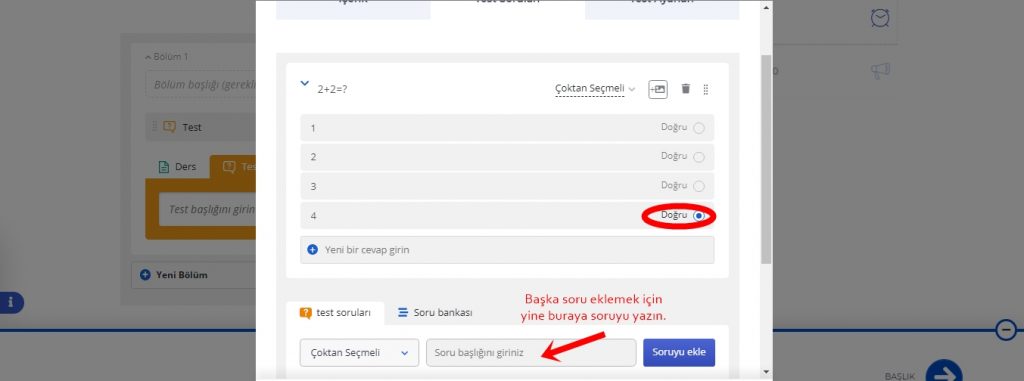Open Çoktan Seçmeli combo box for new question
The width and height of the screenshot is (1024, 381).
[x=359, y=352]
